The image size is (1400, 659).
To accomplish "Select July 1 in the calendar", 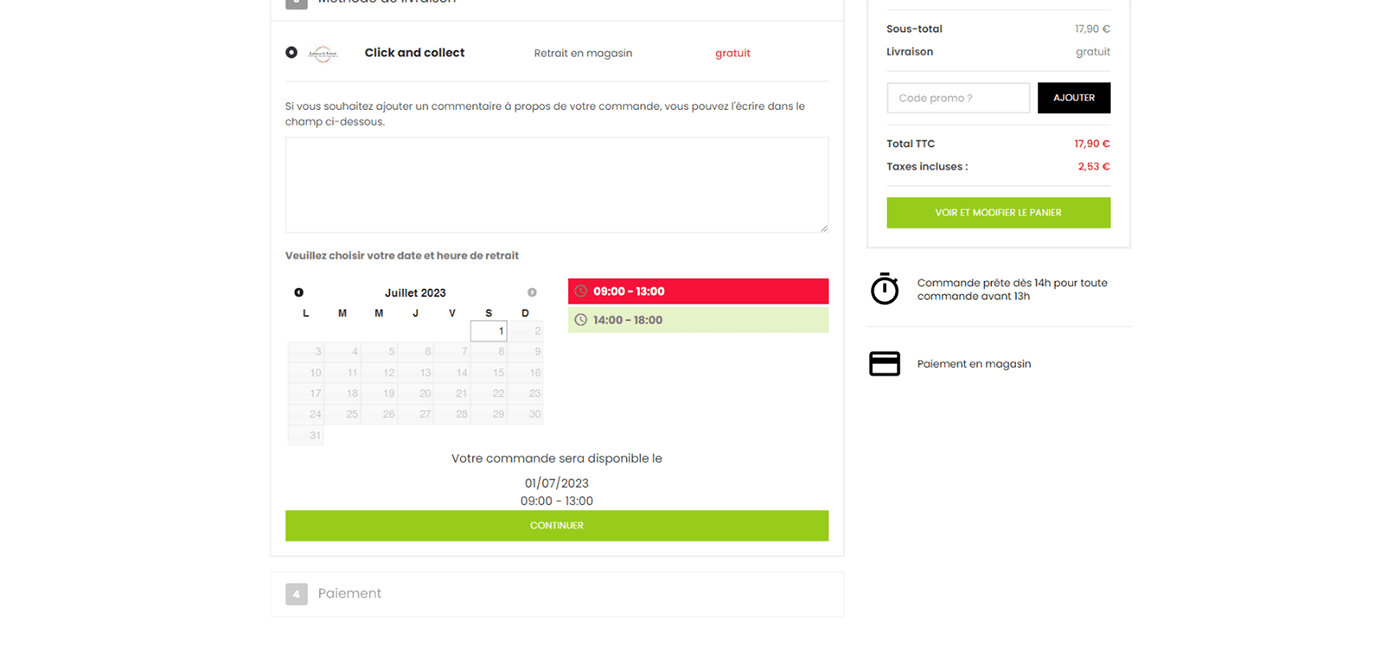I will (x=489, y=331).
